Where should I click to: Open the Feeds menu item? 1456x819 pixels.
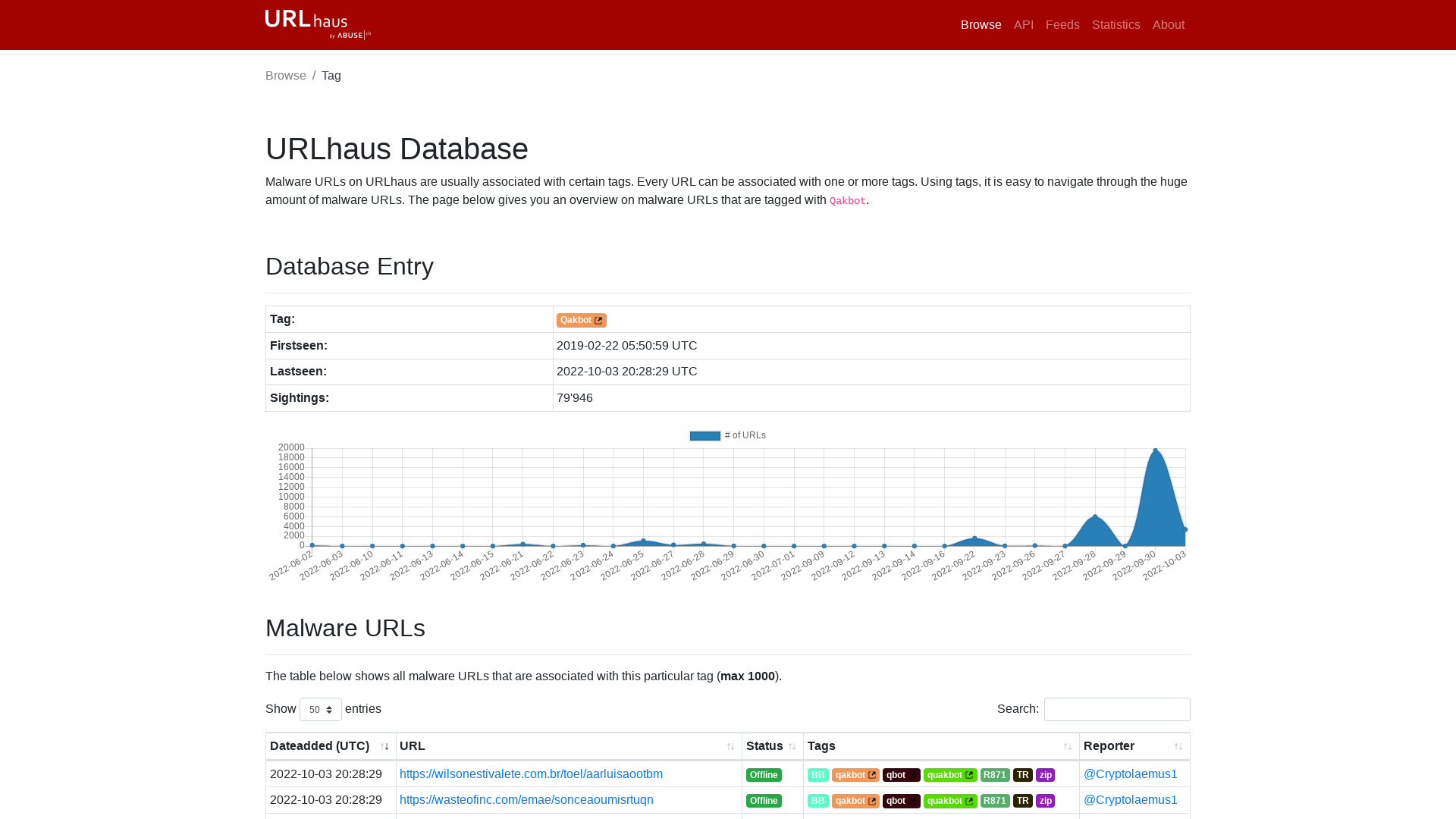tap(1062, 24)
